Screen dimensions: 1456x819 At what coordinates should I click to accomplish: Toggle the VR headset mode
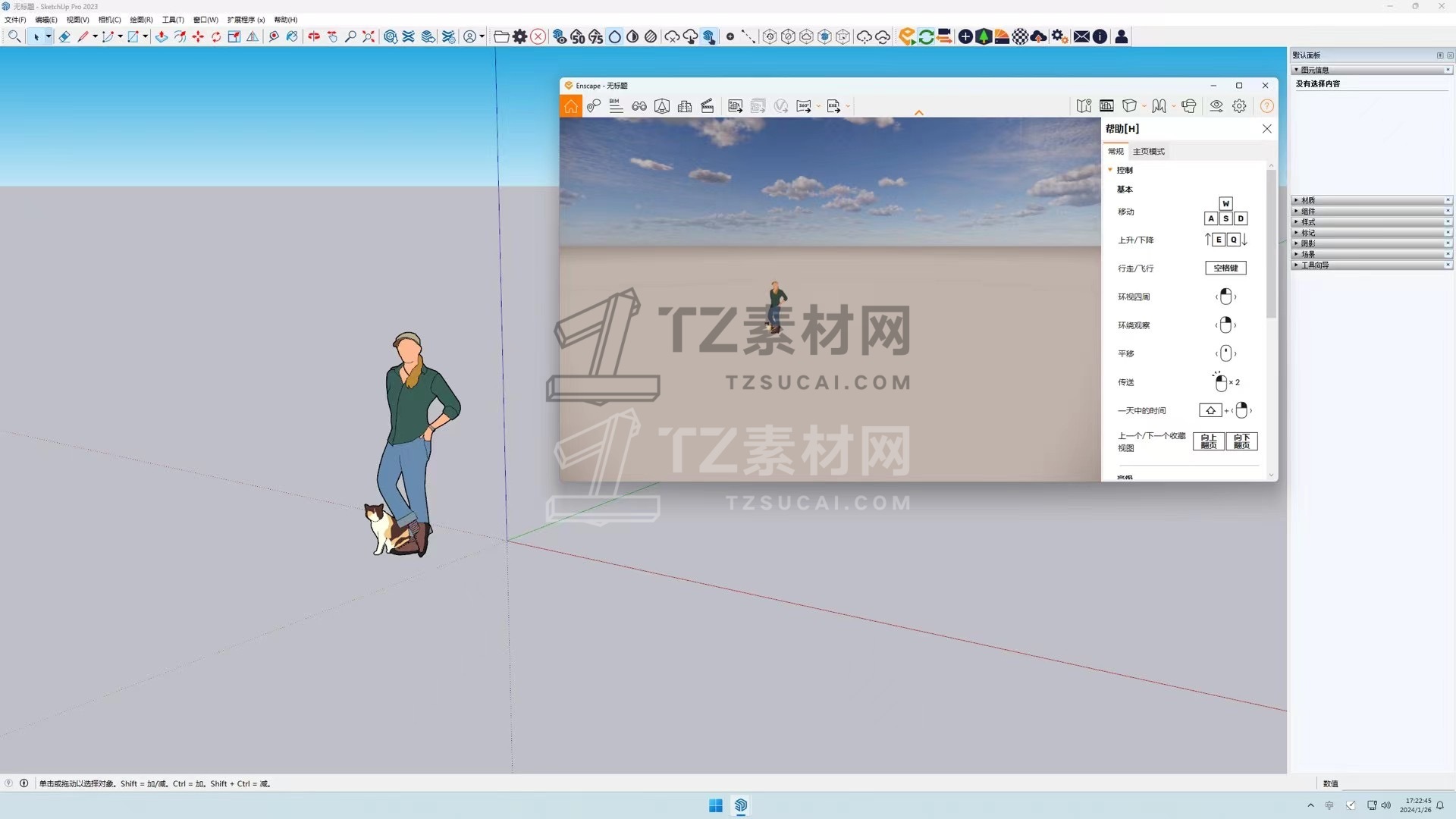[x=1188, y=106]
